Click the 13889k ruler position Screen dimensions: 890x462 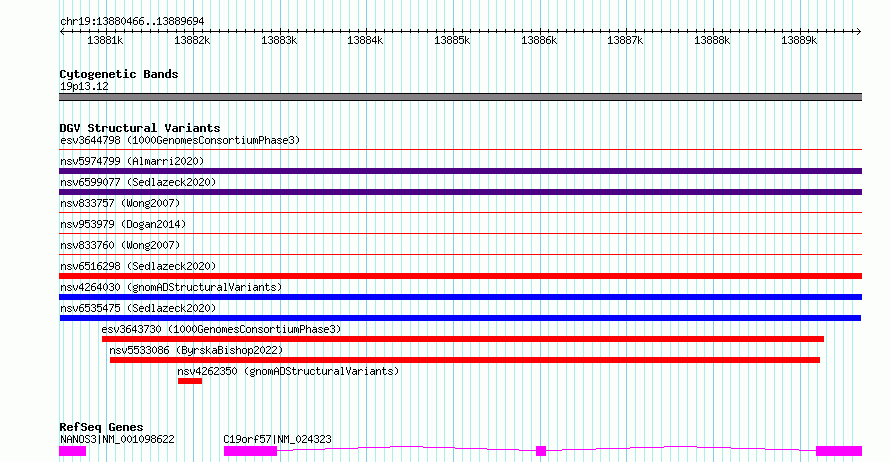tap(799, 40)
